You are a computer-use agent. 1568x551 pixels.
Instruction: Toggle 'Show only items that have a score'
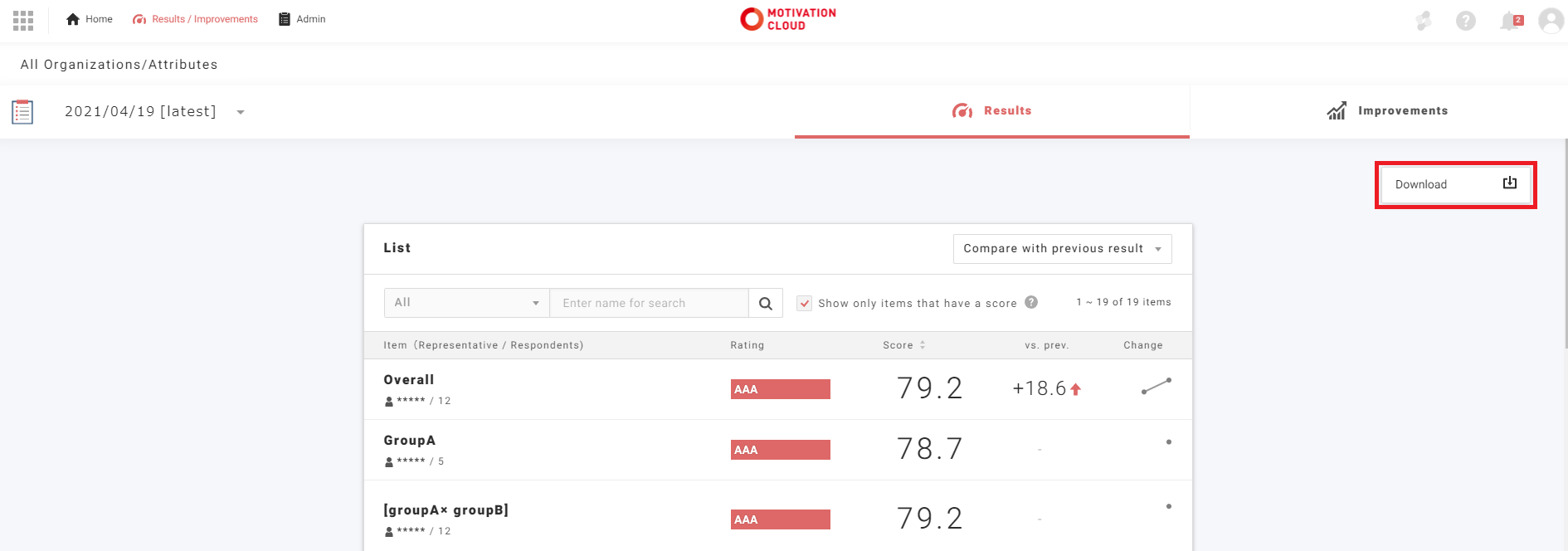(805, 304)
